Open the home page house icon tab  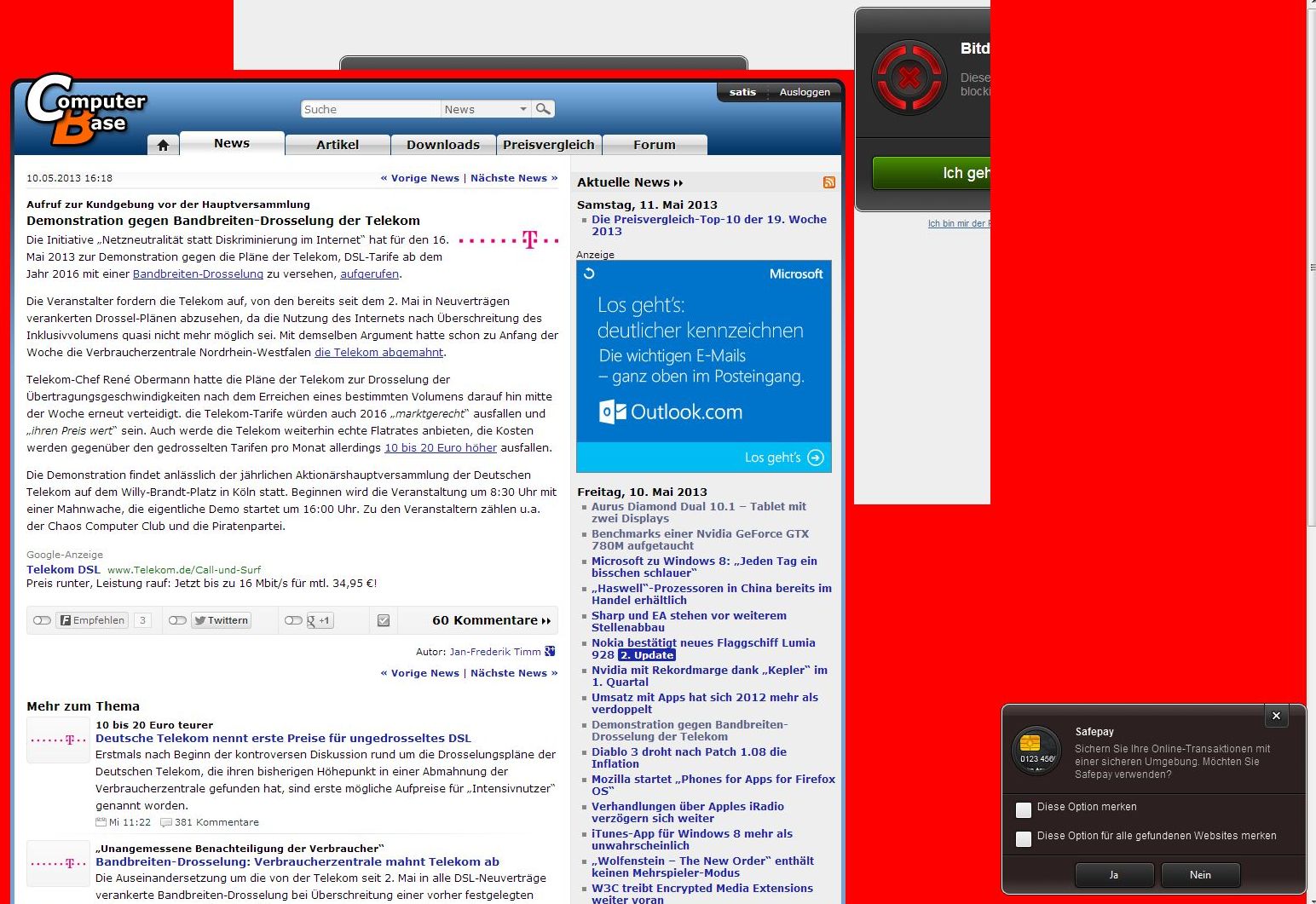(x=163, y=145)
